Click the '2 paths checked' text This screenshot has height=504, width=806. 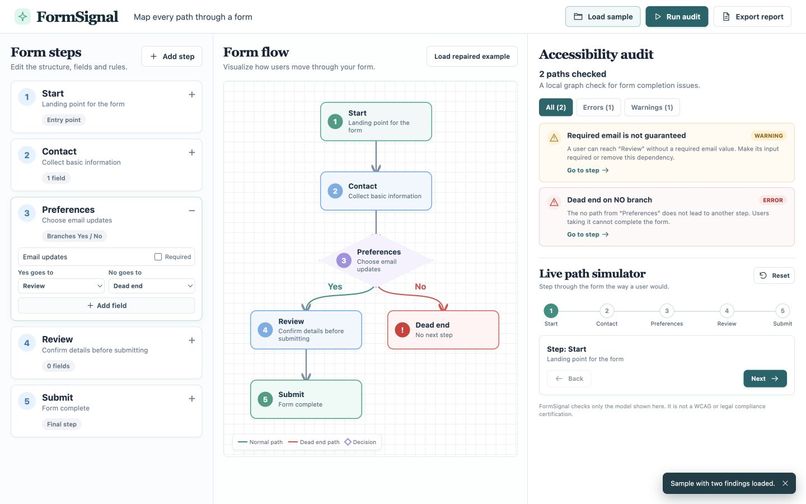573,74
